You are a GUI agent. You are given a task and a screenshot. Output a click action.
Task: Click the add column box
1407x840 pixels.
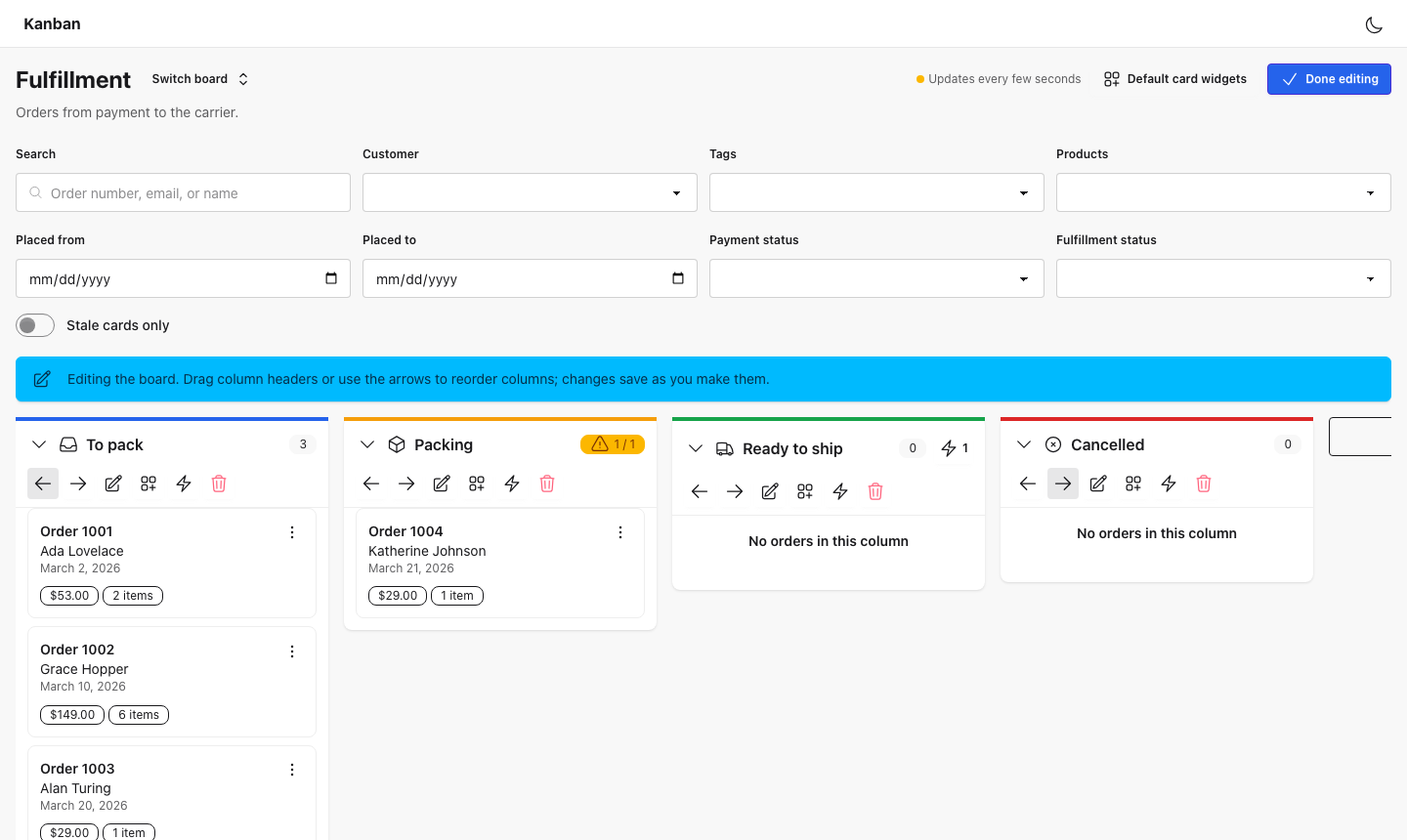click(x=1360, y=437)
